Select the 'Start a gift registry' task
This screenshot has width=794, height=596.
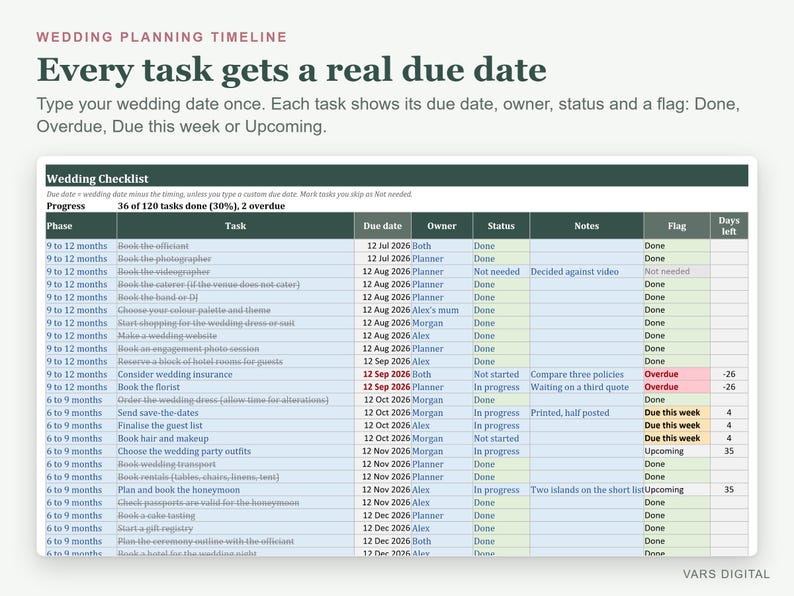tap(235, 528)
